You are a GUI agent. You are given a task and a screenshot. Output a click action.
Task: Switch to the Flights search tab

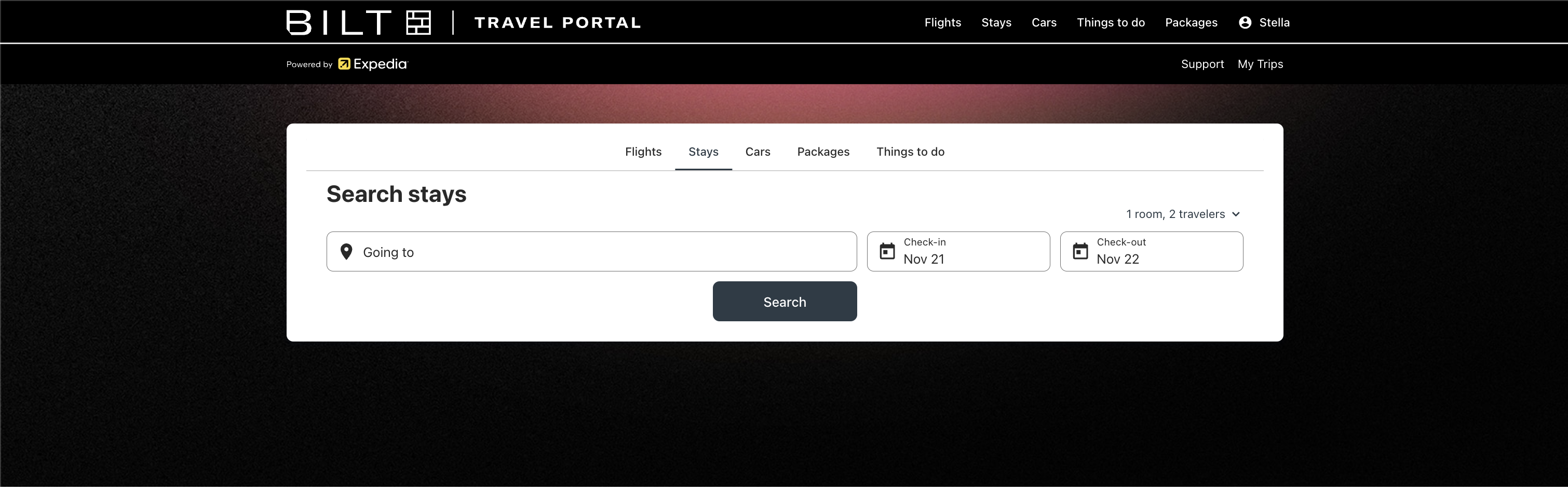pos(643,152)
